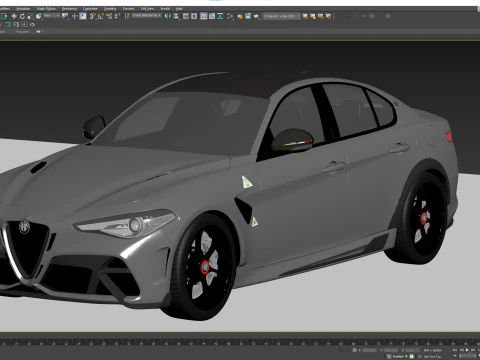This screenshot has width=480, height=360.
Task: Click the Edit Named Selection Sets icon
Action: [127, 16]
